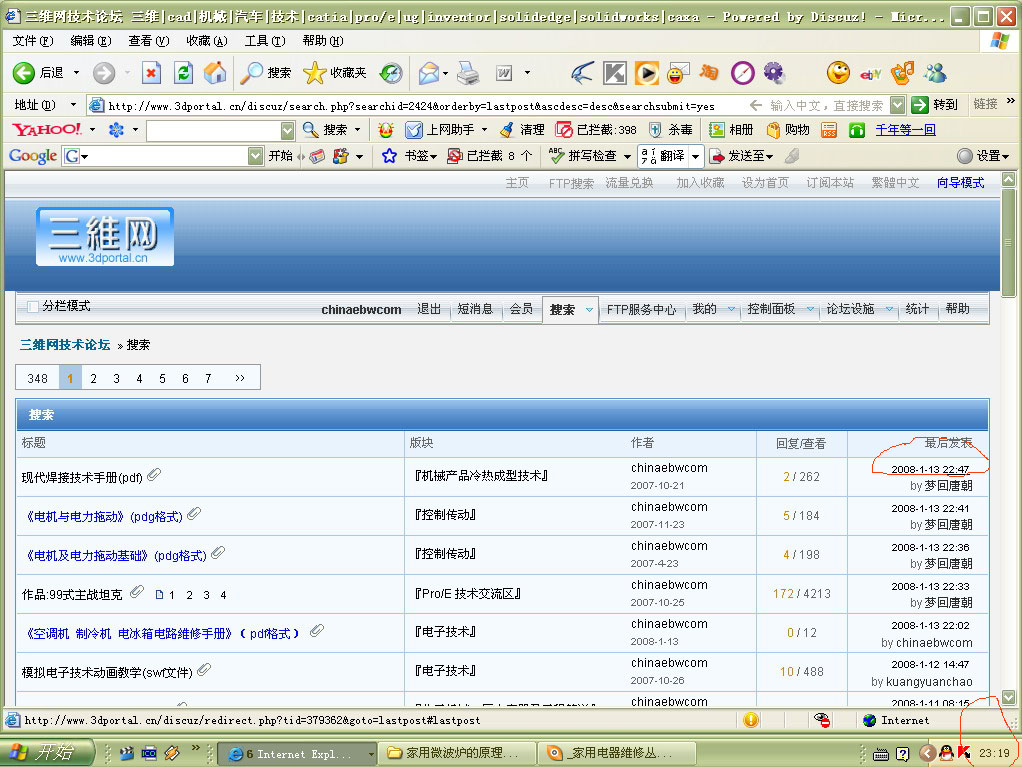Open the 编辑(E) menu
The width and height of the screenshot is (1022, 767).
pos(91,41)
